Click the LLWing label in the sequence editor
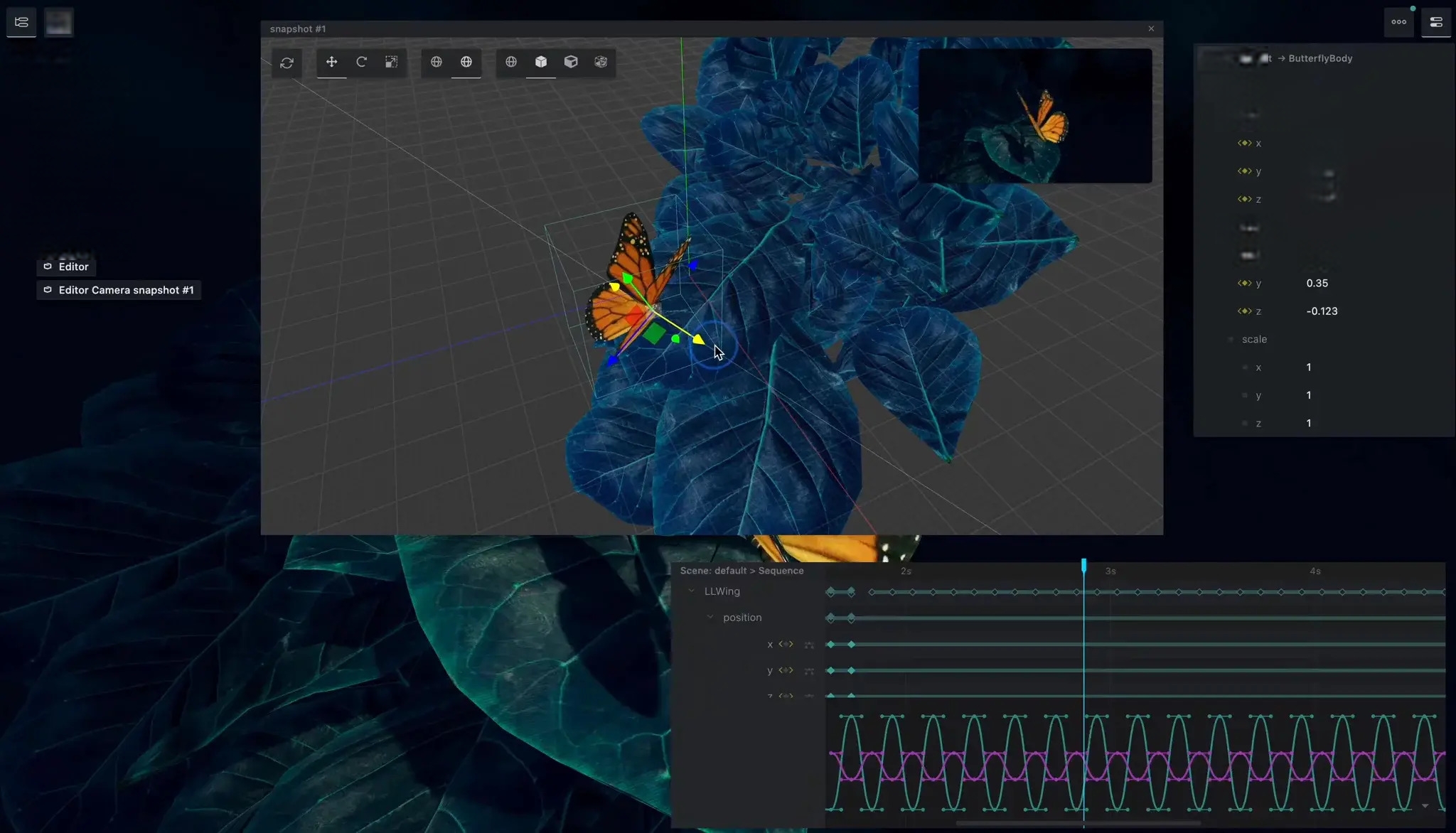Screen dimensions: 1456x833 (722, 591)
